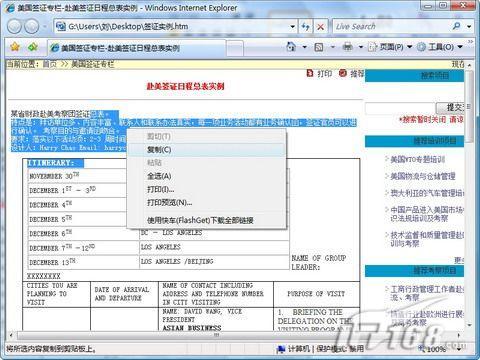The width and height of the screenshot is (480, 360).
Task: Choose 打印预览(N)... in context menu
Action: pos(206,202)
